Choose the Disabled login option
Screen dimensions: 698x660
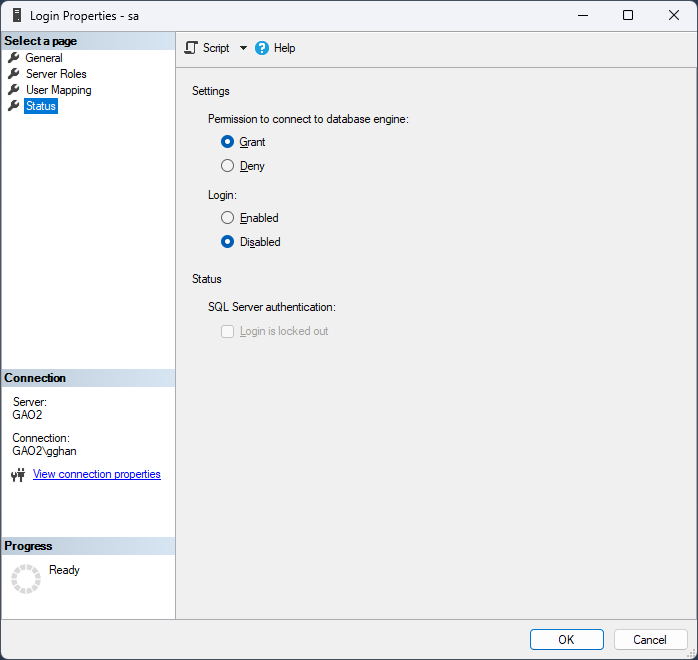coord(227,242)
